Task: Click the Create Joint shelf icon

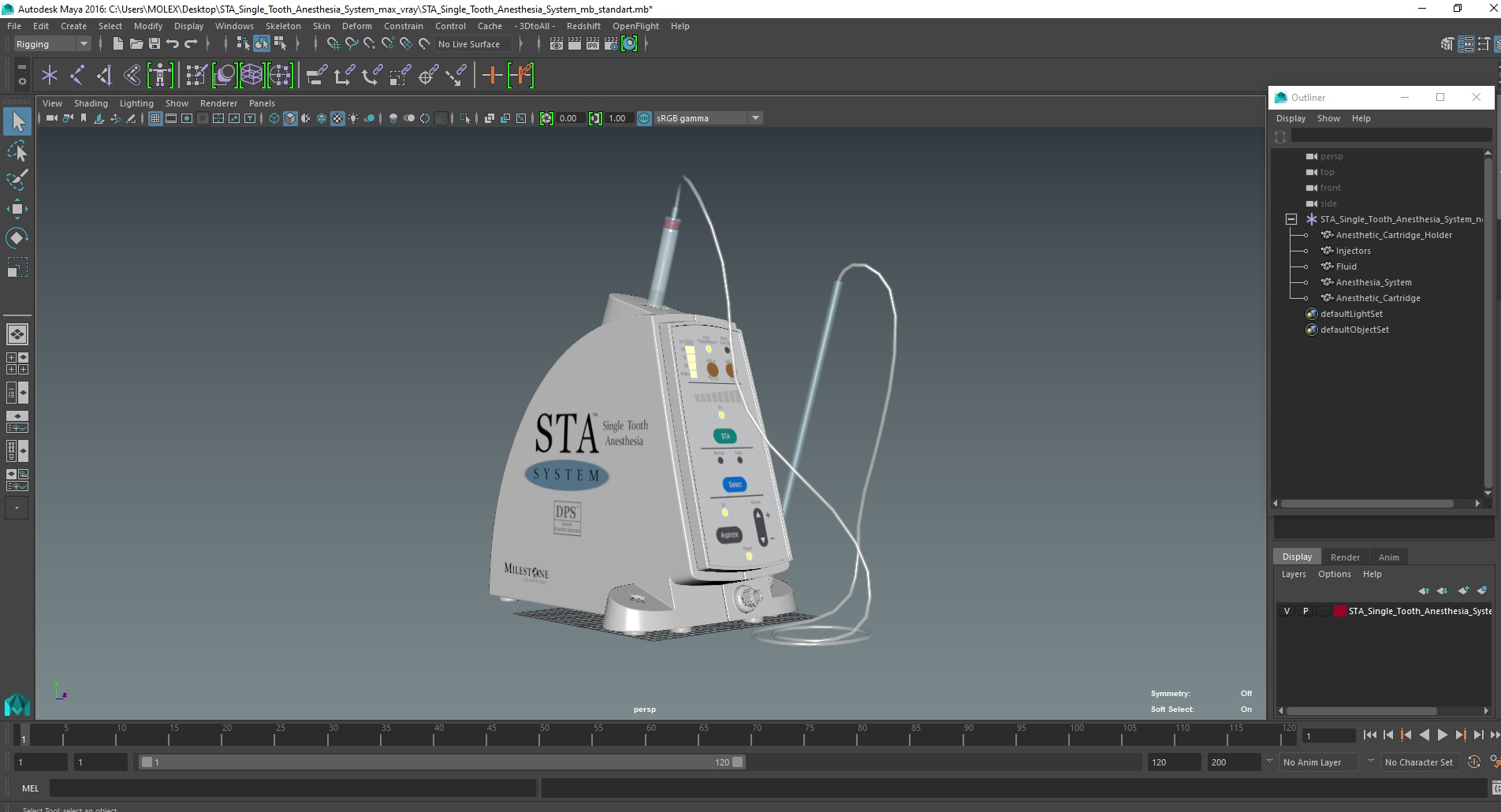Action: point(77,76)
